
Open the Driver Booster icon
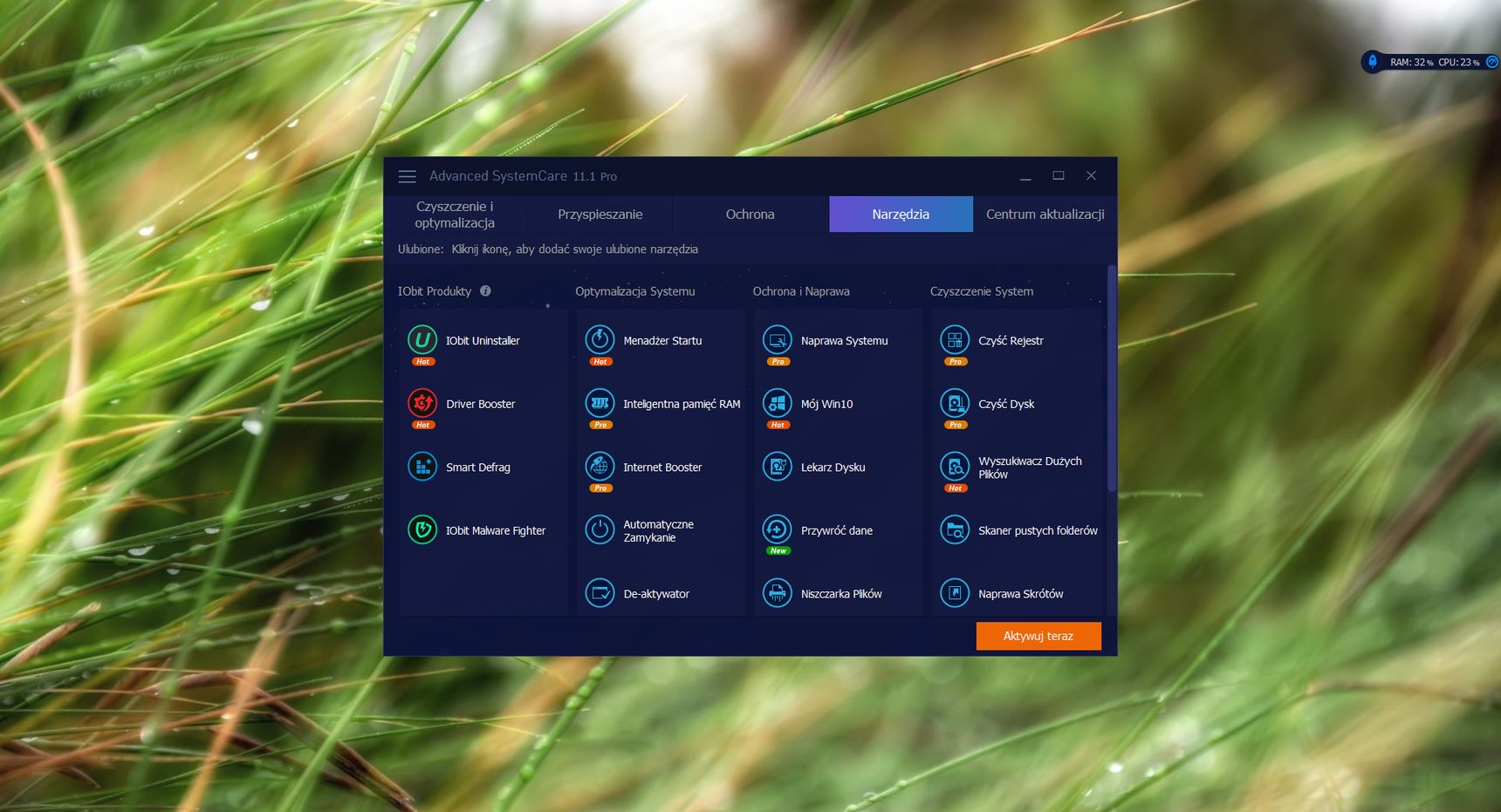(x=422, y=403)
